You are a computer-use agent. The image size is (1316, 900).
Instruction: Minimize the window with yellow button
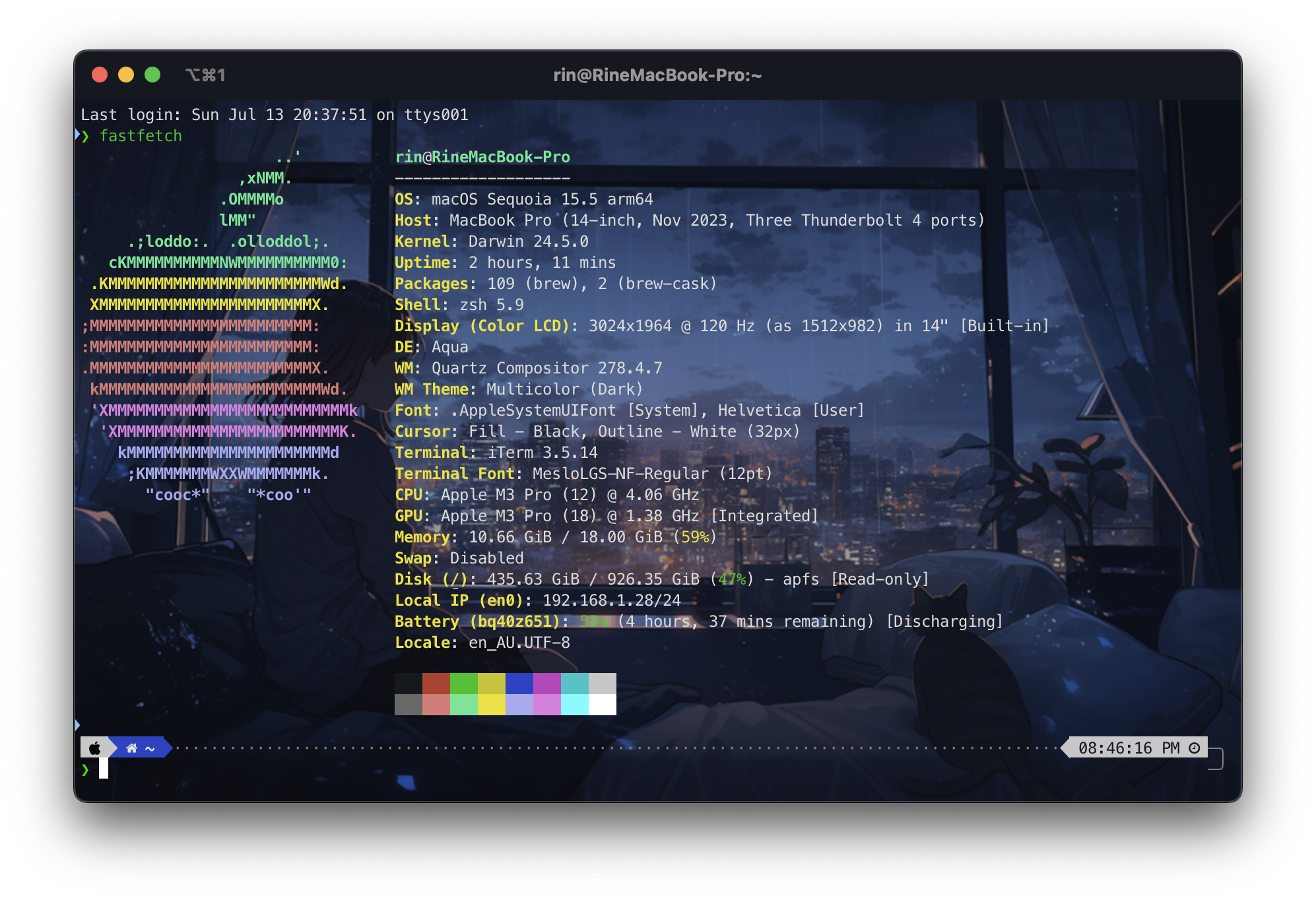tap(126, 75)
